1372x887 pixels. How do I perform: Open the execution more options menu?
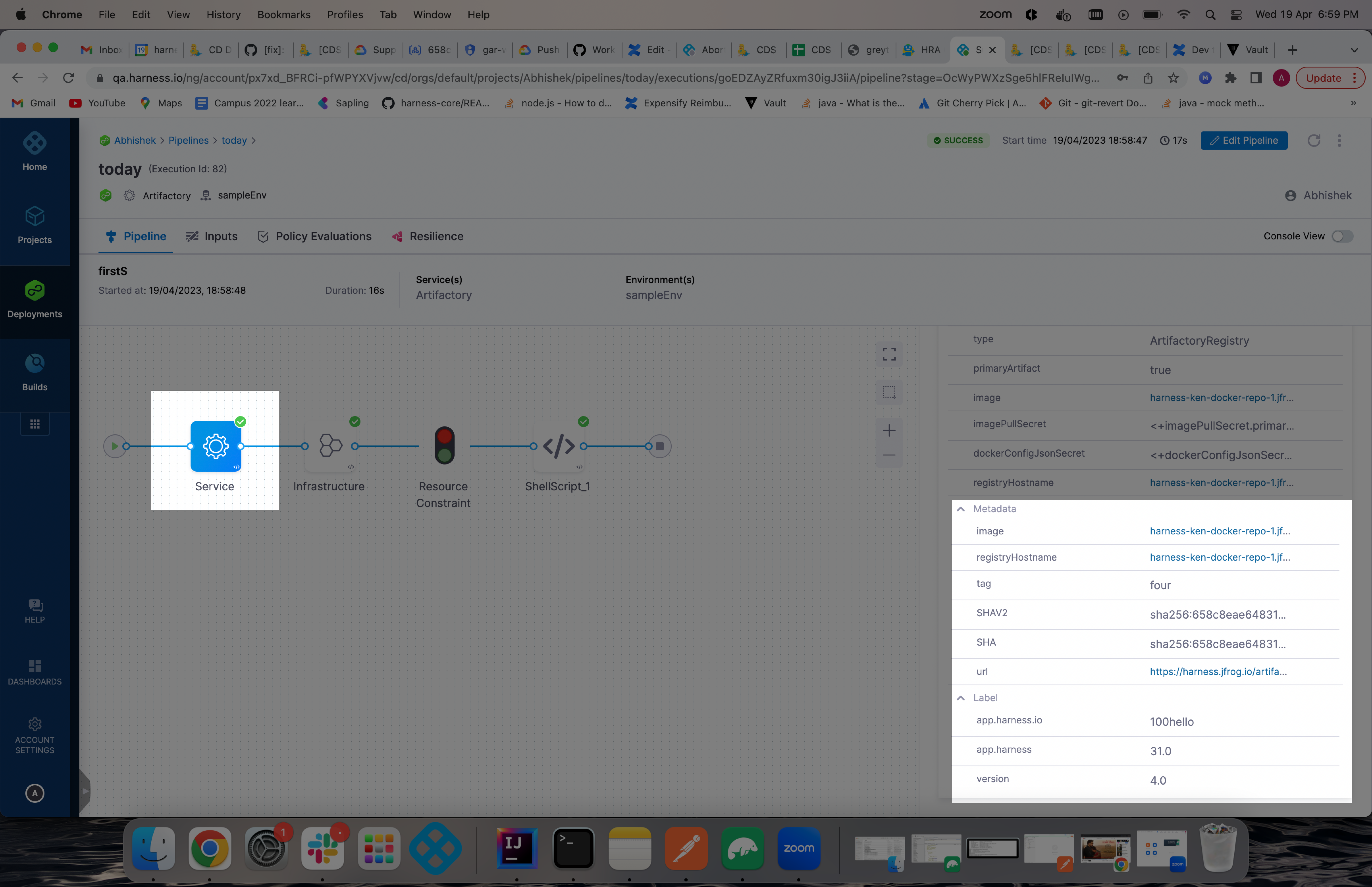pyautogui.click(x=1339, y=141)
